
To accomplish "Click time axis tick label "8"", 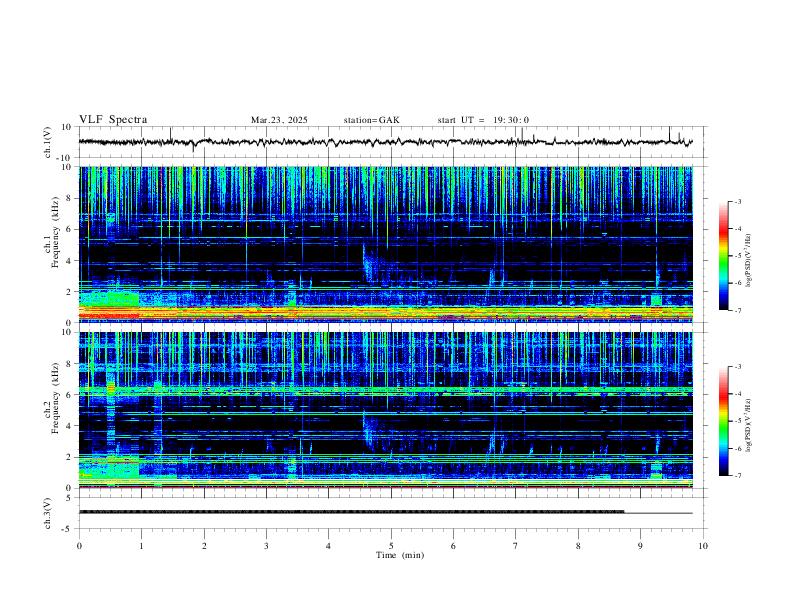I will point(578,546).
